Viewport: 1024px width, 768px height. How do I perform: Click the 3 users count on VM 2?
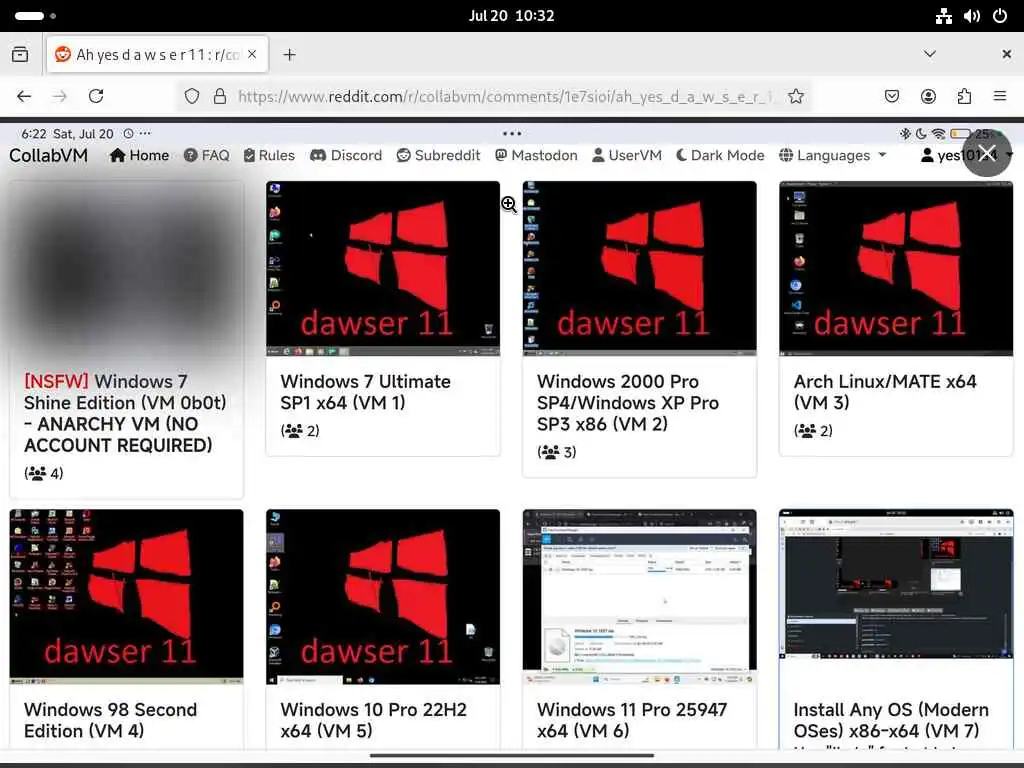[x=556, y=452]
